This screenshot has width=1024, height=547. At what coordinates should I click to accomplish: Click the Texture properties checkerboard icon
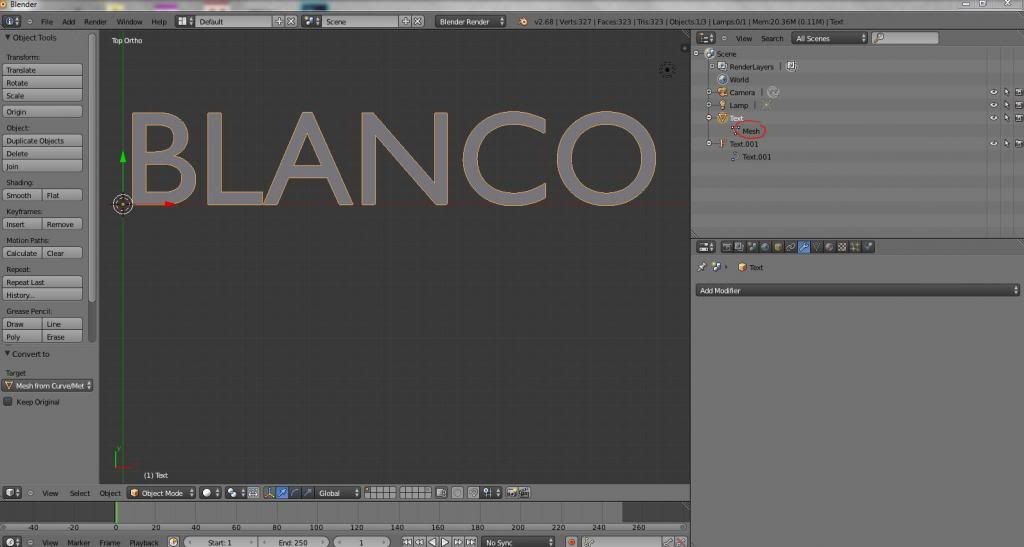click(x=843, y=247)
